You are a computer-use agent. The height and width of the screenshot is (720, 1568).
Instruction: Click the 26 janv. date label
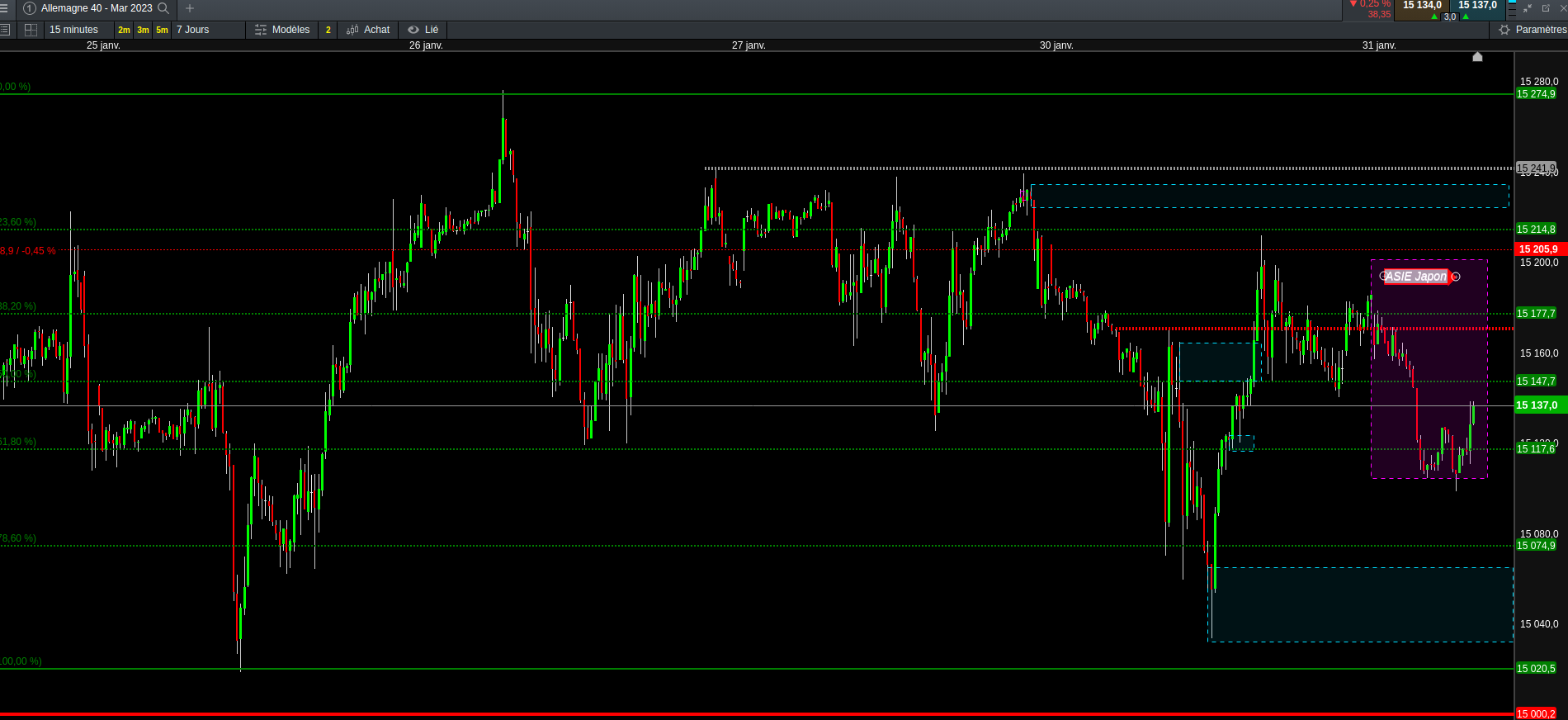426,45
